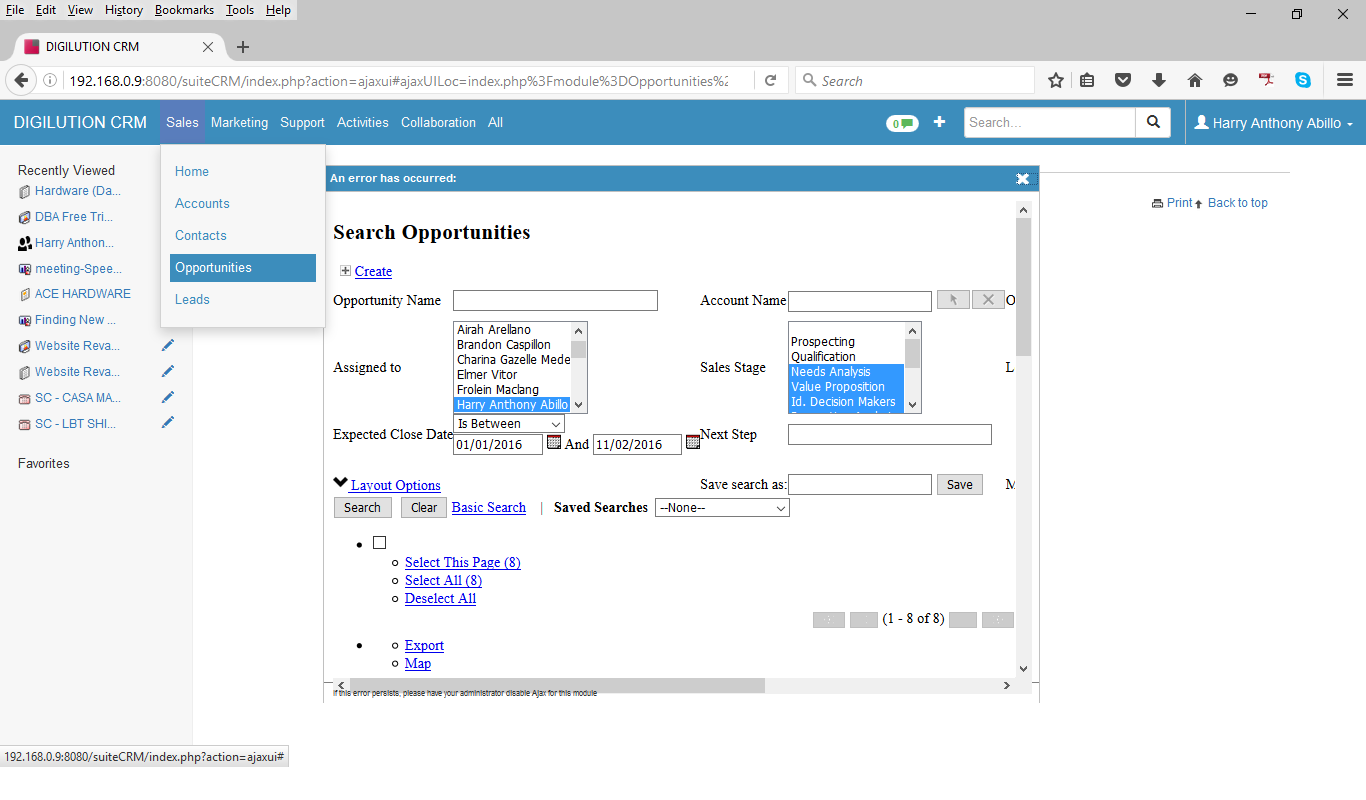This screenshot has width=1366, height=800.
Task: Click the Clear button
Action: [x=424, y=507]
